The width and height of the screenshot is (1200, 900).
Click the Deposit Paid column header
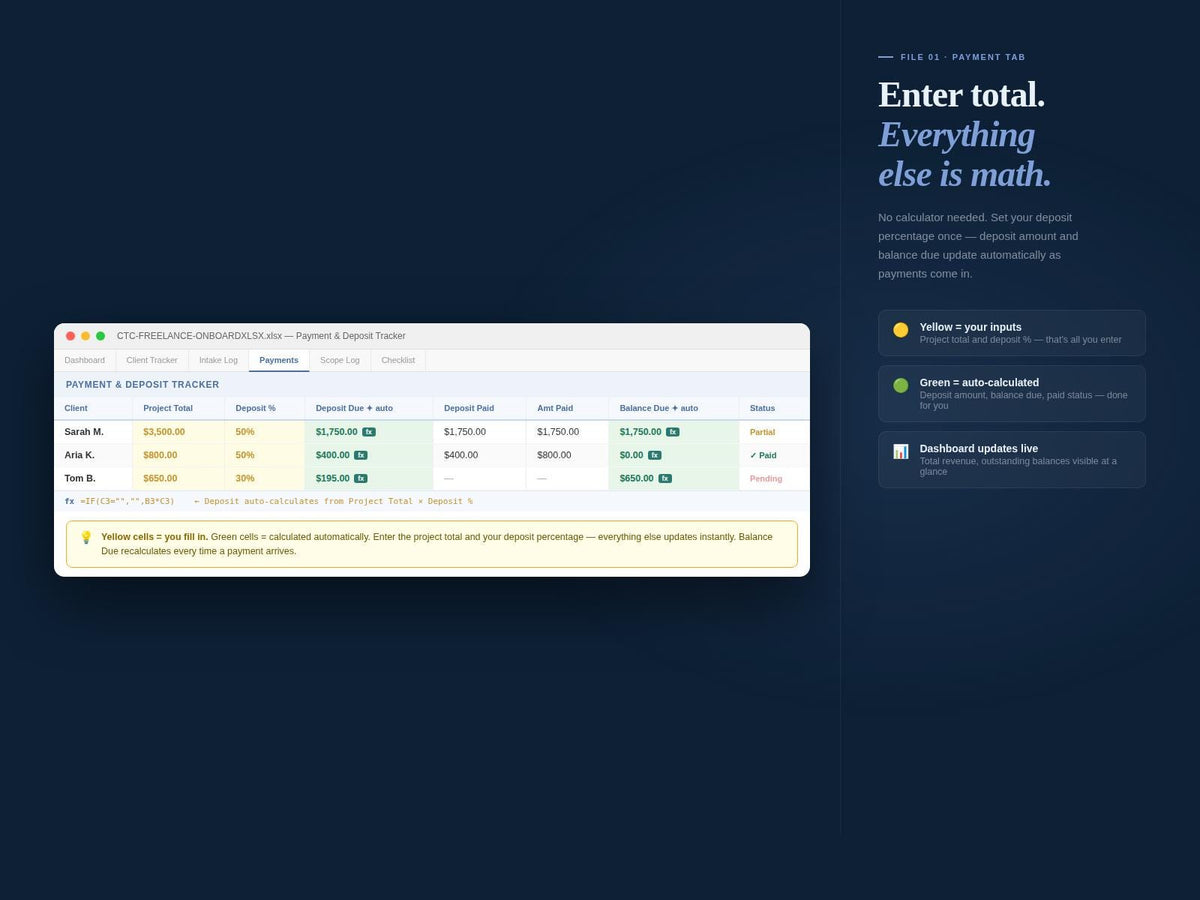click(479, 408)
